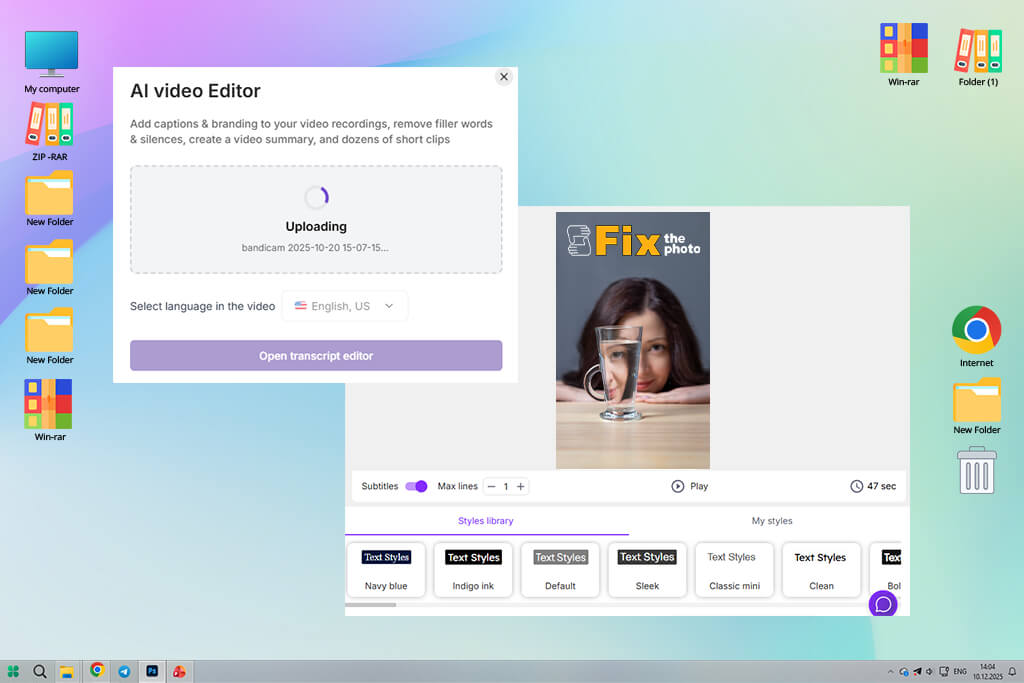Decrease Max lines with the minus button

[x=492, y=486]
